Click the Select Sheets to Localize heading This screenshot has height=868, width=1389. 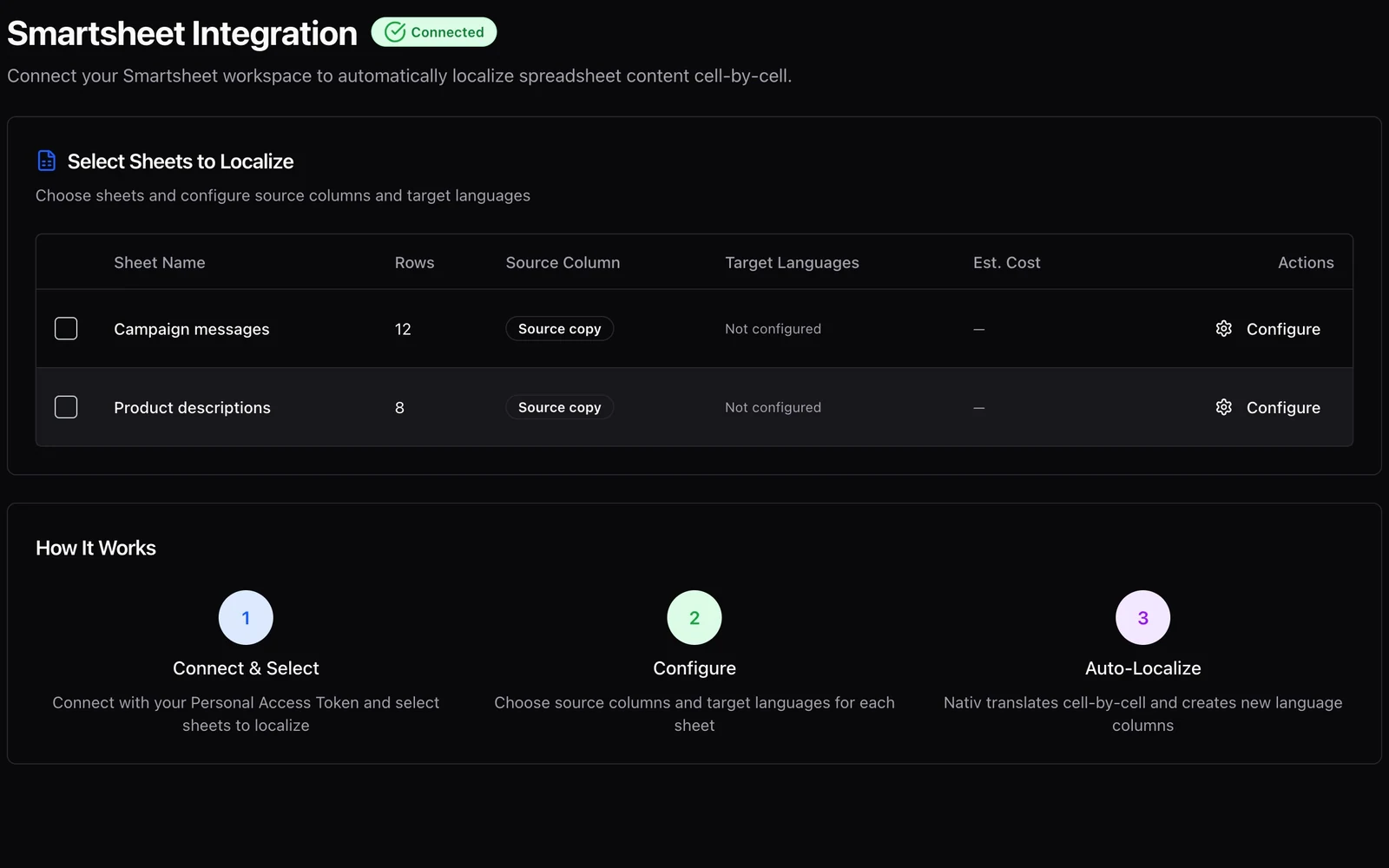[x=181, y=161]
